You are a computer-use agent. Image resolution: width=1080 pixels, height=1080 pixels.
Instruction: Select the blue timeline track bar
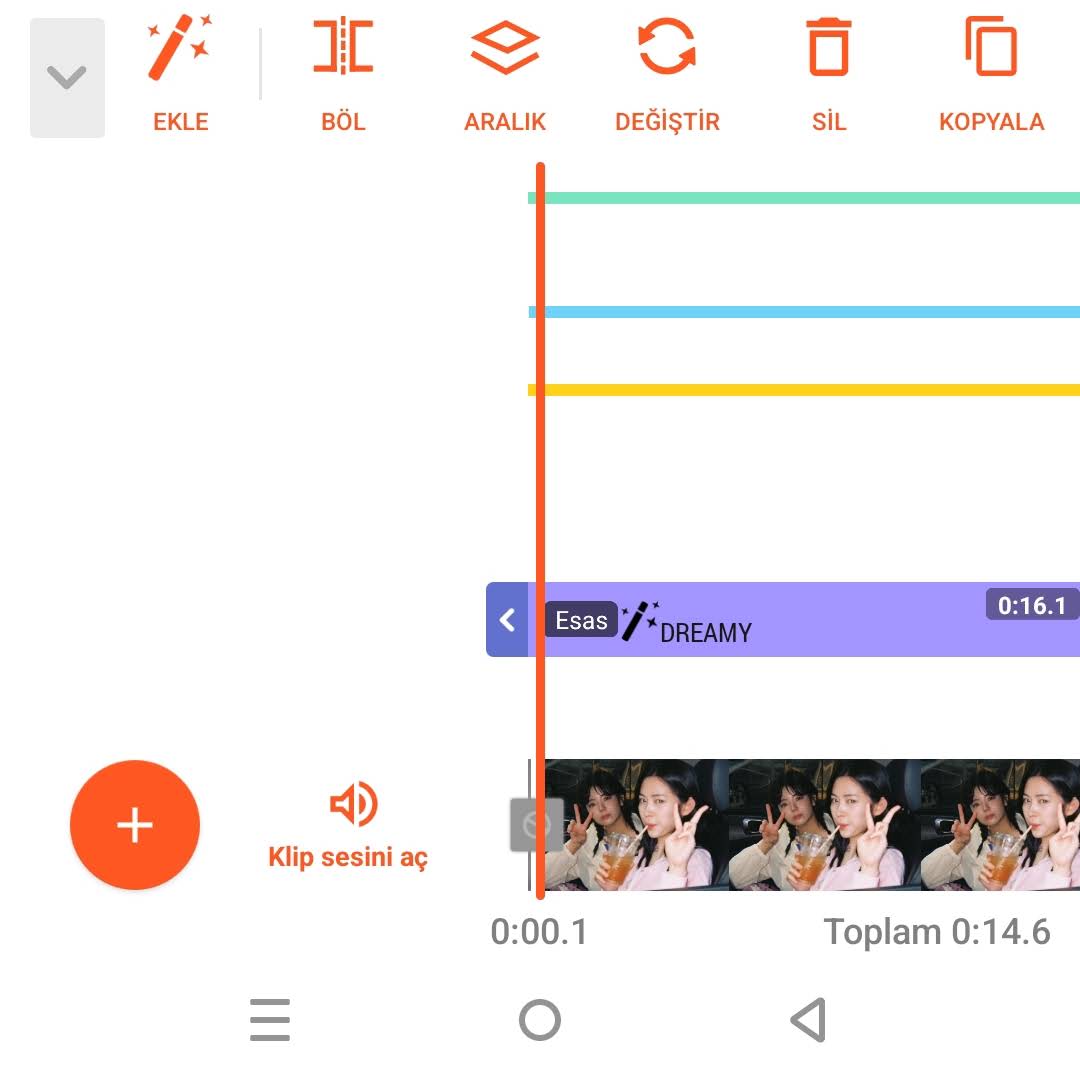coord(804,312)
